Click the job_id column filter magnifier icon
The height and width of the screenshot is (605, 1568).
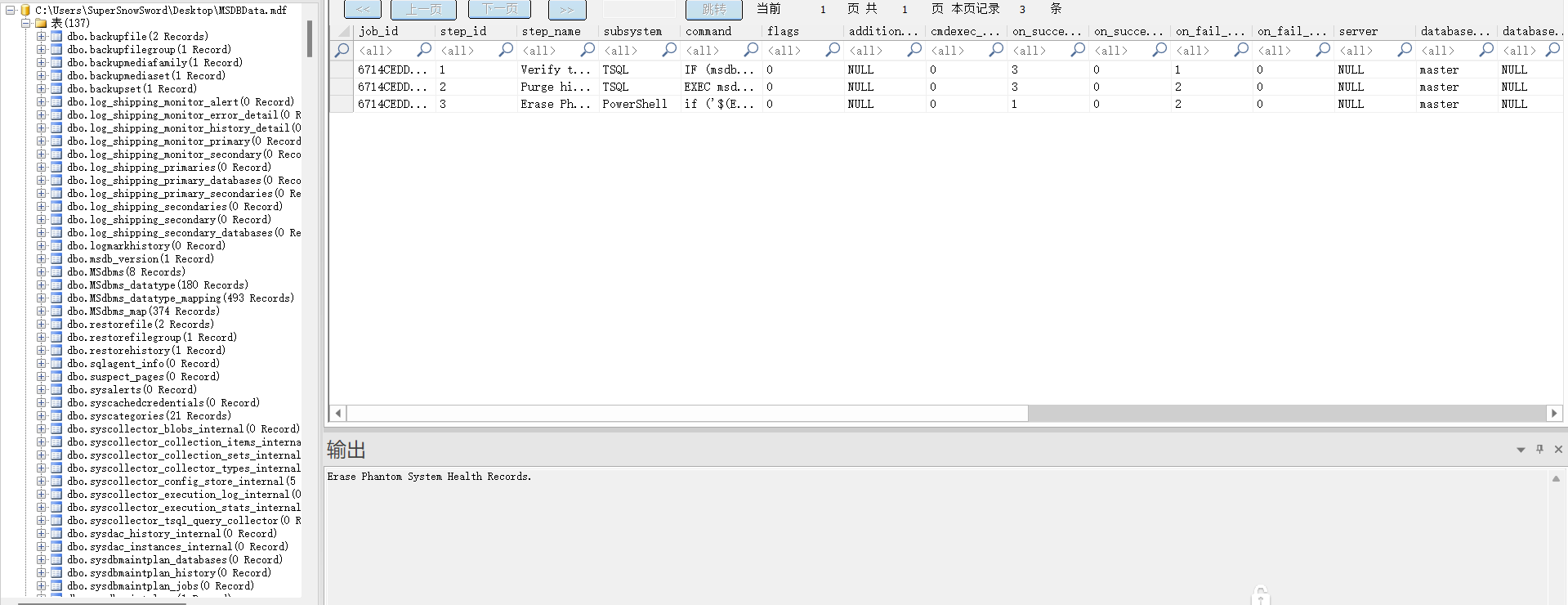(424, 50)
